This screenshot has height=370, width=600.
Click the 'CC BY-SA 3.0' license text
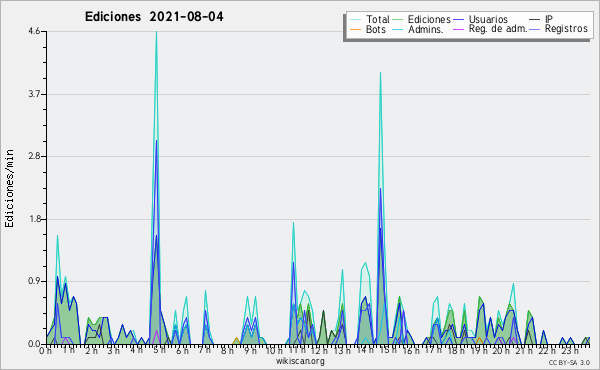569,363
